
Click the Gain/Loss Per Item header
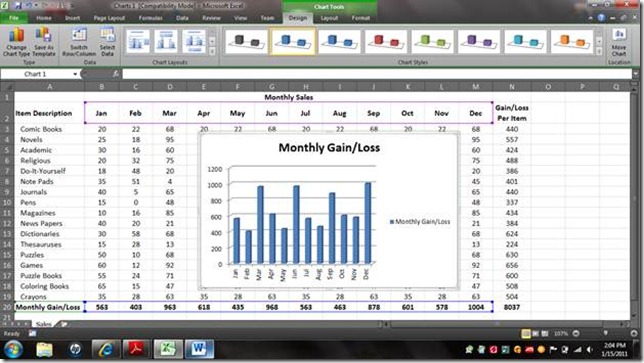(x=512, y=113)
